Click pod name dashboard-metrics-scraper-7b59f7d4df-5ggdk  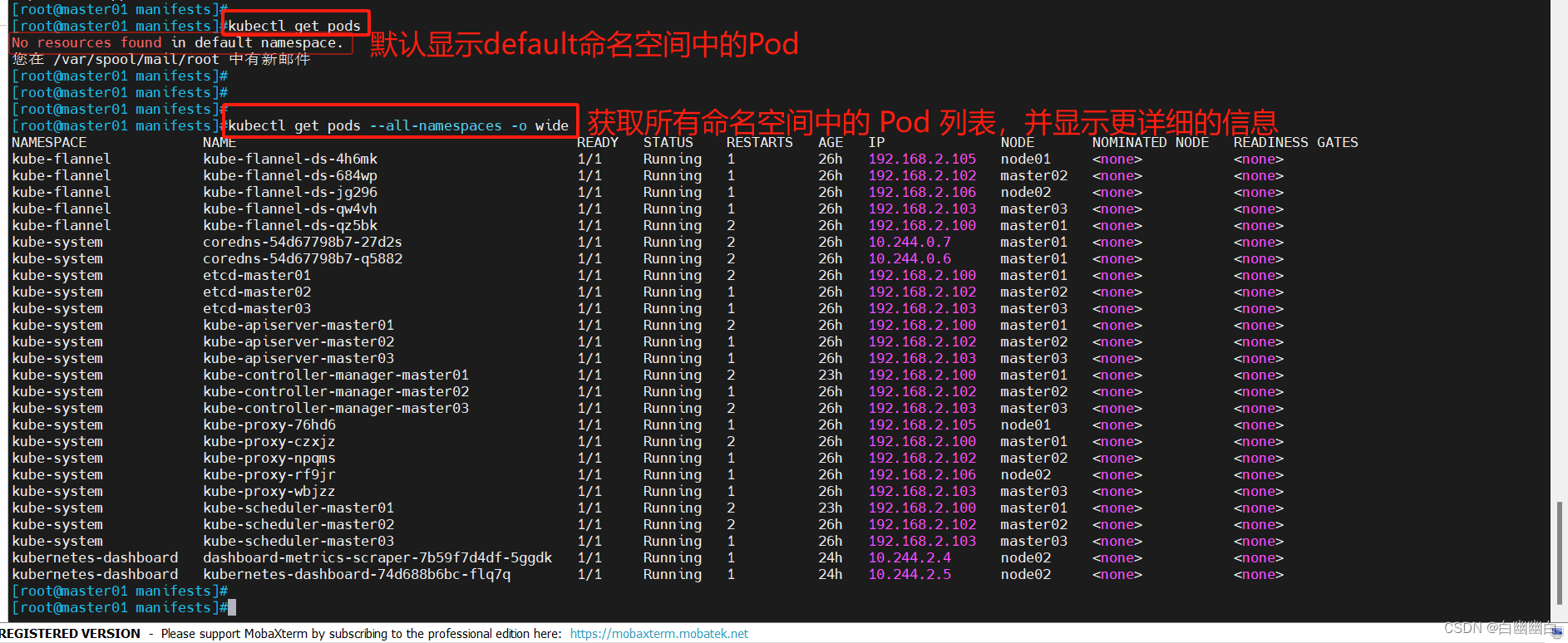click(x=377, y=557)
